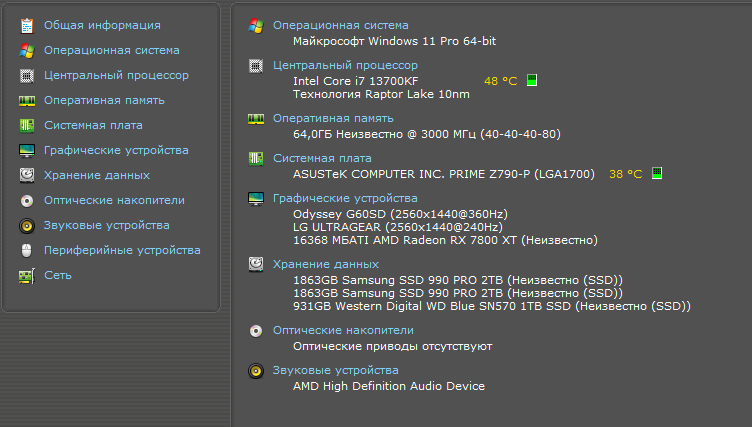
Task: Open the Сеть section in sidebar
Action: point(57,275)
